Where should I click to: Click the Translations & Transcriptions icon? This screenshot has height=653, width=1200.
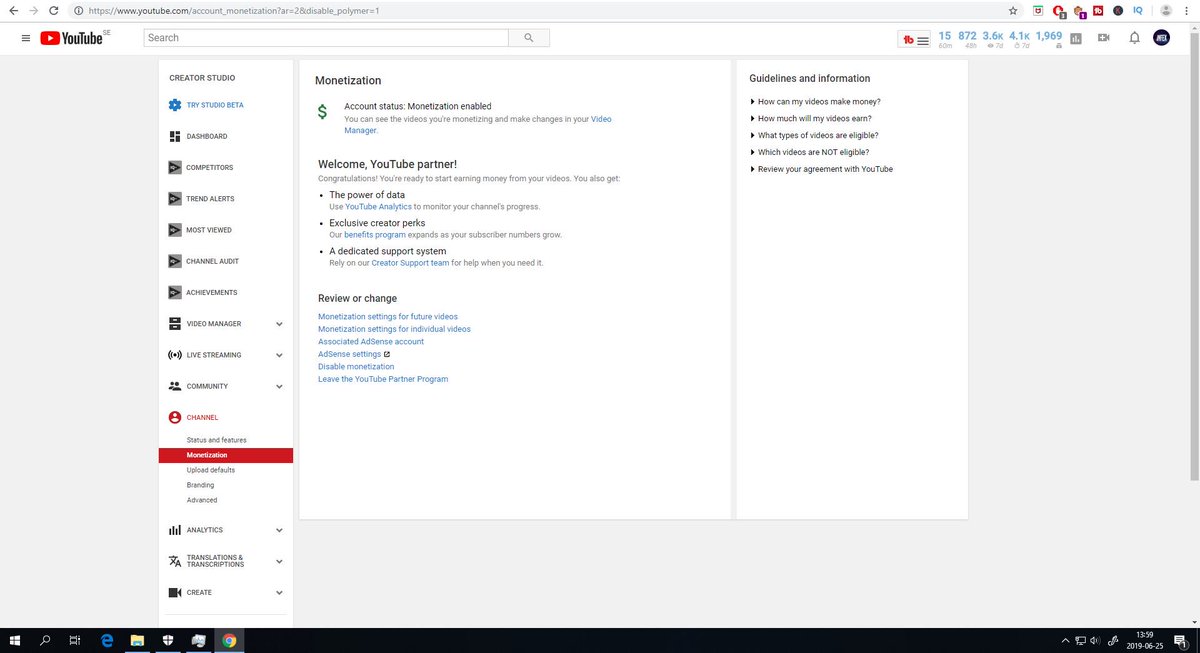tap(175, 562)
